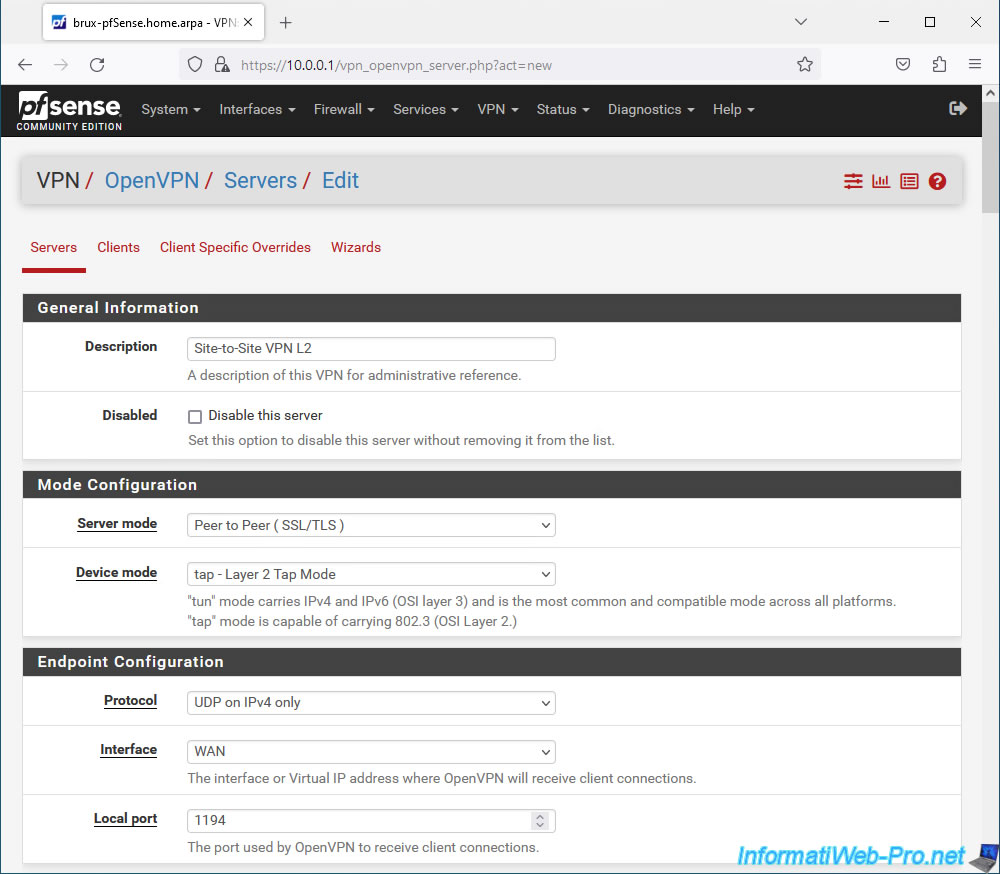Click the site security padlock icon
The height and width of the screenshot is (874, 1000).
221,64
